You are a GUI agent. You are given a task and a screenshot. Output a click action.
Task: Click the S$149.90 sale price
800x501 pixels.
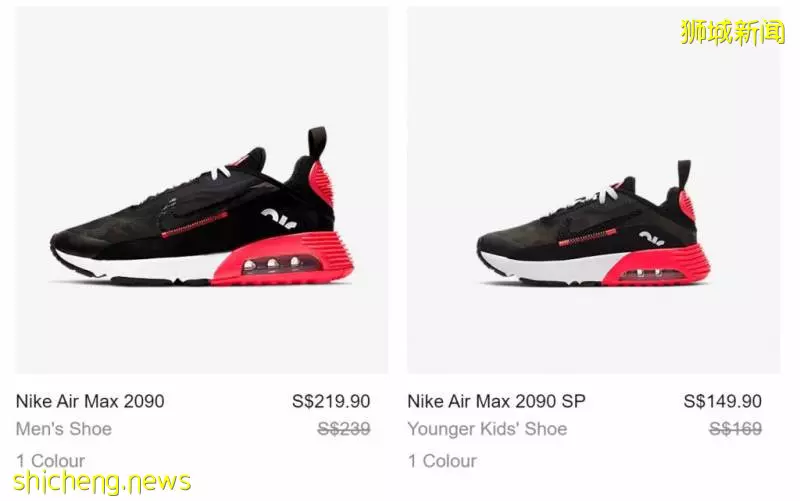click(x=722, y=402)
